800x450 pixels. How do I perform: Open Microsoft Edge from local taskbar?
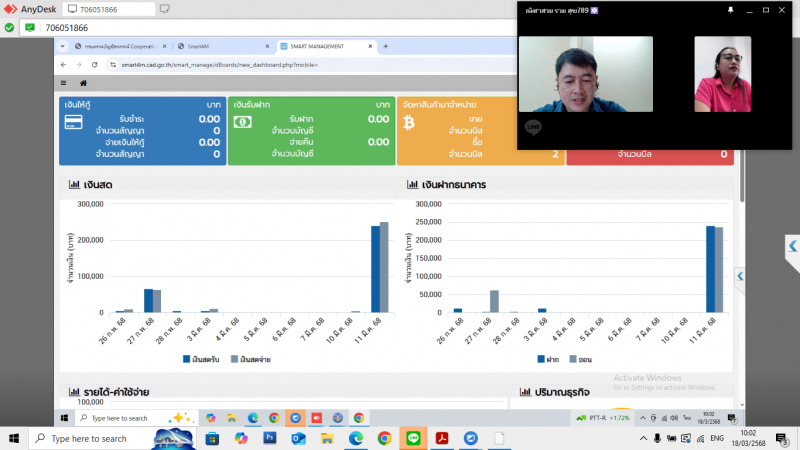tap(356, 438)
